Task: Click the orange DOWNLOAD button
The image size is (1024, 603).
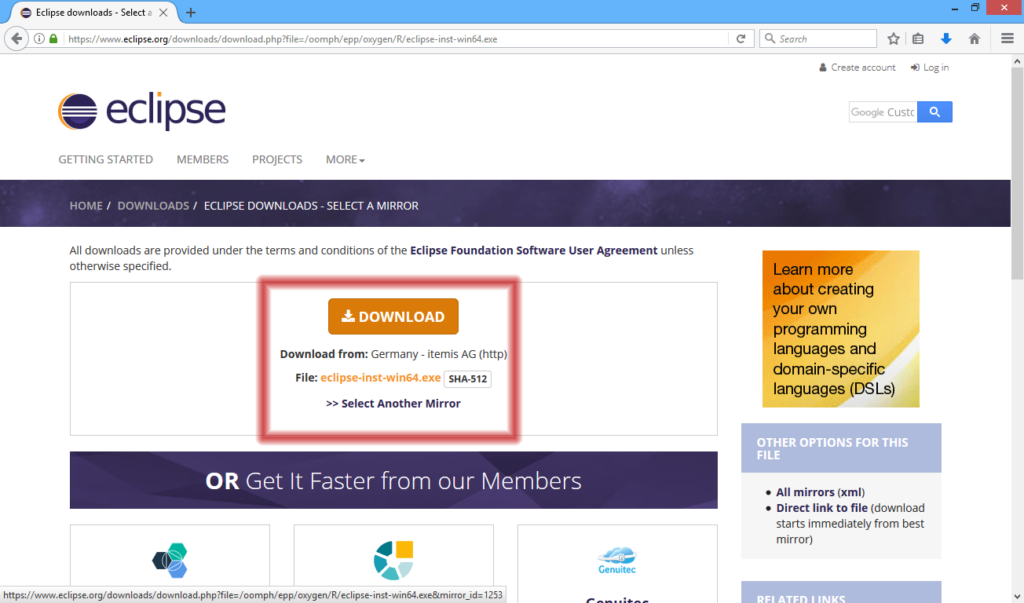Action: tap(393, 316)
